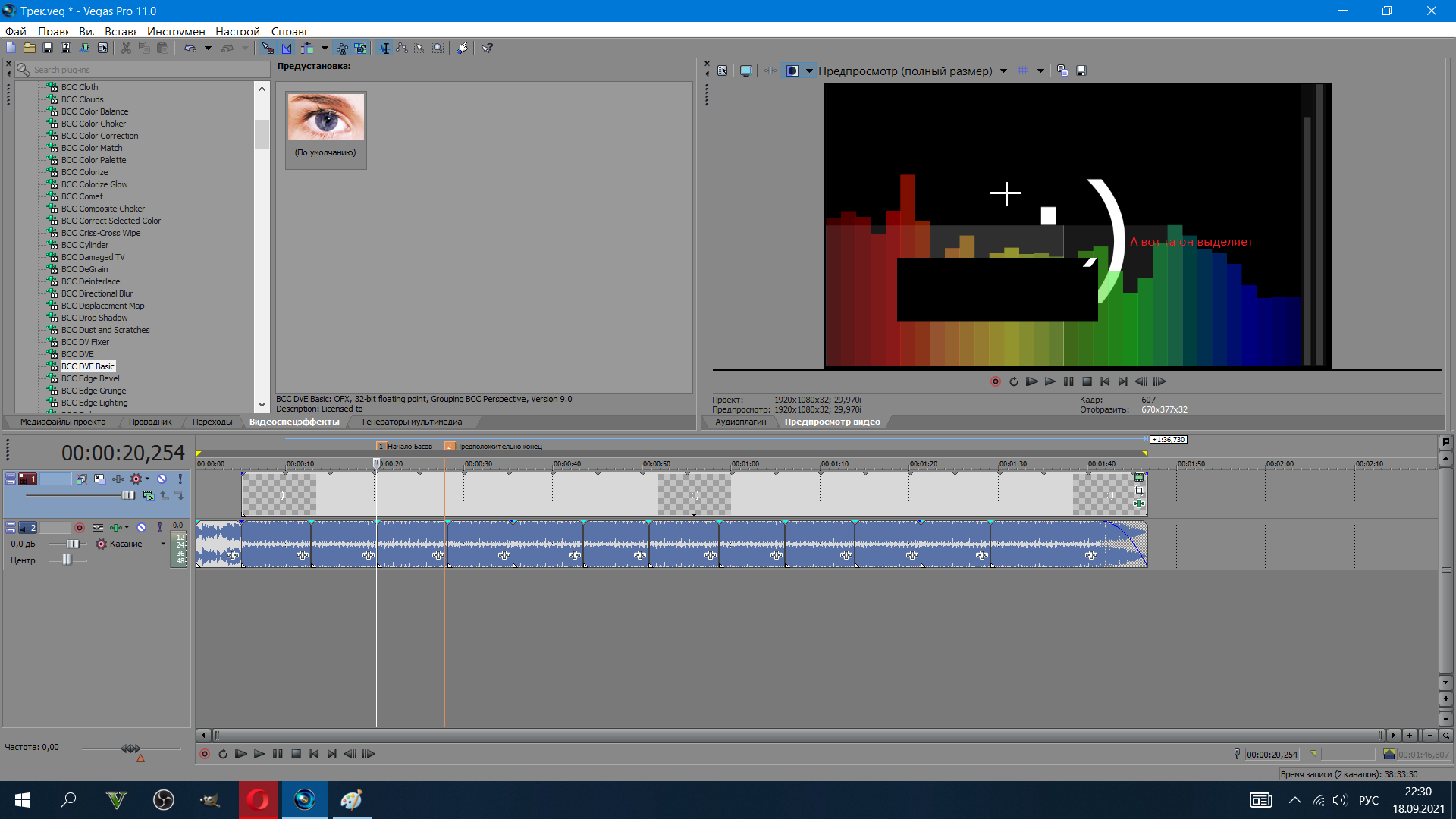
Task: Open compositing mode on video track 1
Action: click(x=149, y=495)
